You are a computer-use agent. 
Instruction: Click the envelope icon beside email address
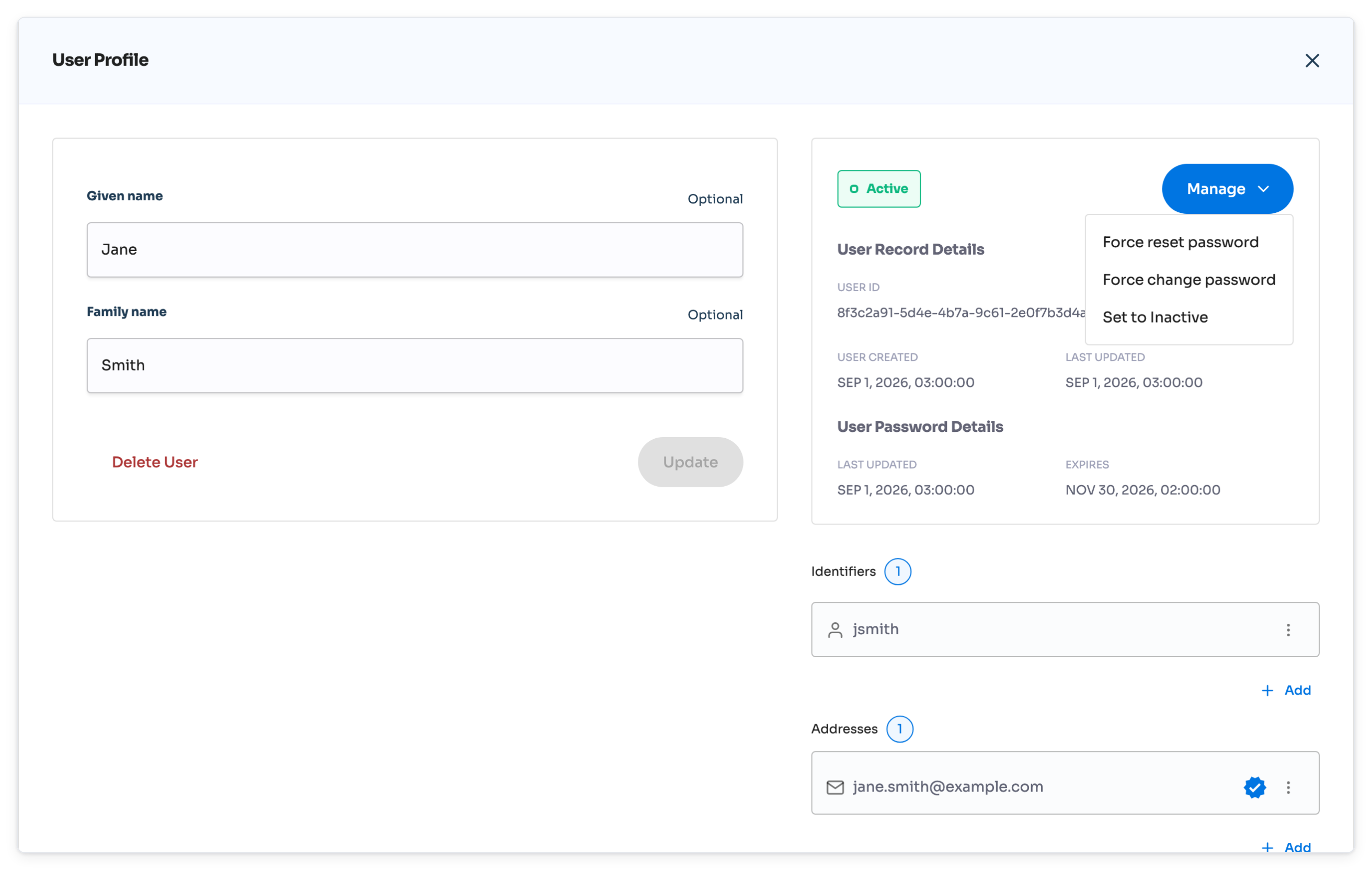834,787
